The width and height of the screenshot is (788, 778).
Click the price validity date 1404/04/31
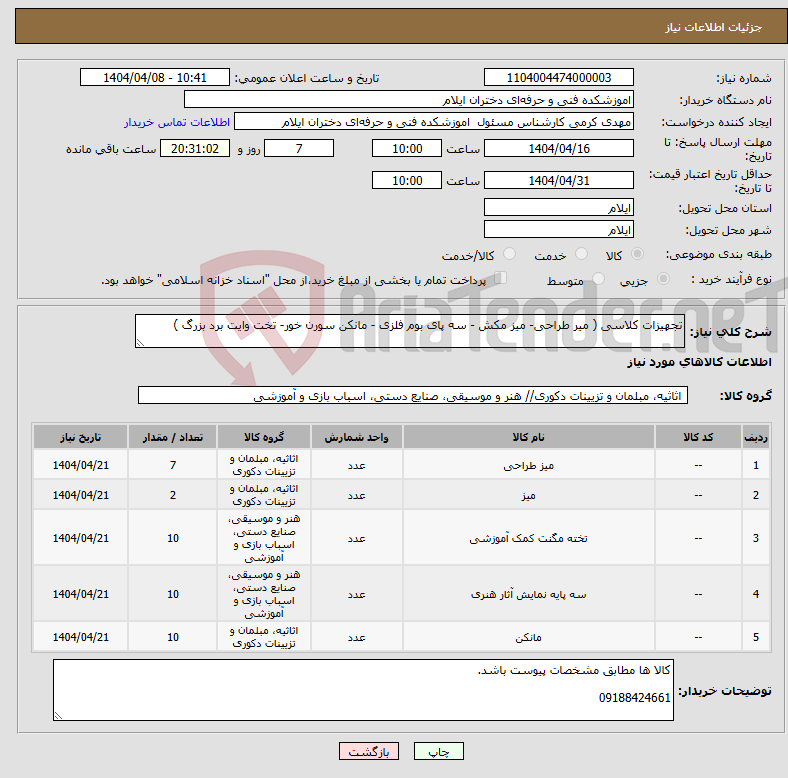click(x=558, y=180)
